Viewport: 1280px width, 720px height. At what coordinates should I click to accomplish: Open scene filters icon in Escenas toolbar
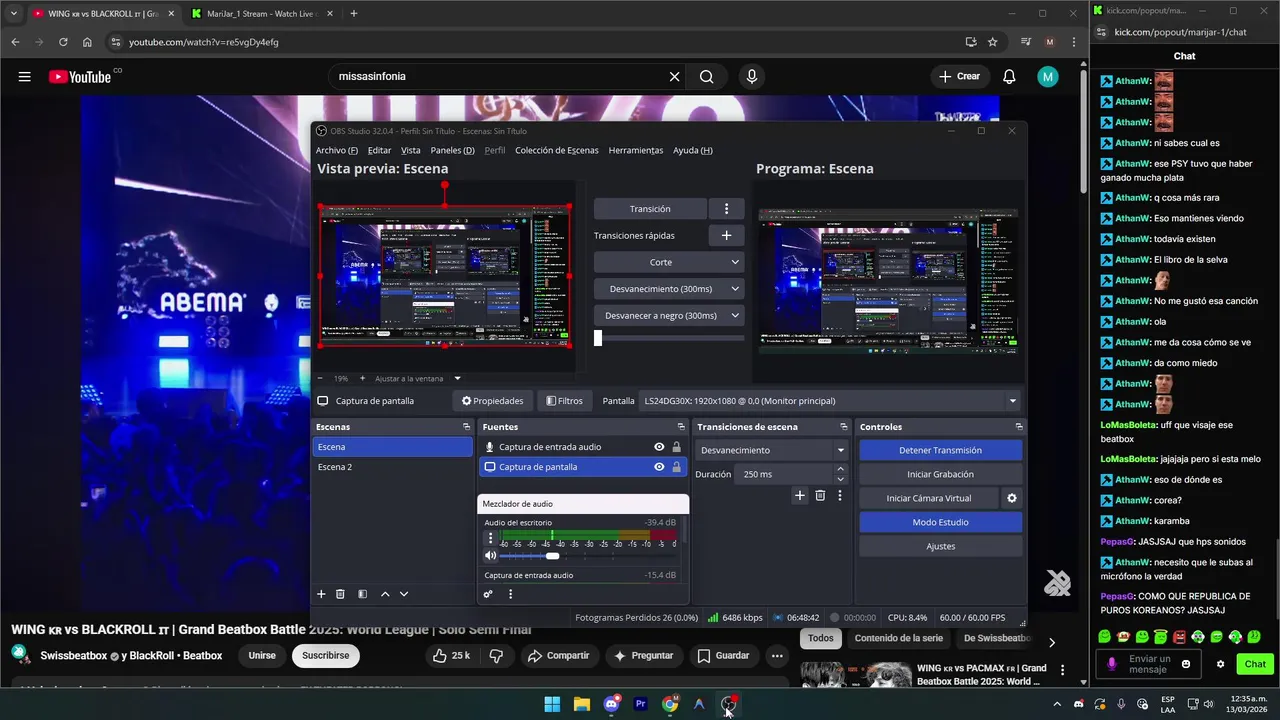[x=362, y=594]
